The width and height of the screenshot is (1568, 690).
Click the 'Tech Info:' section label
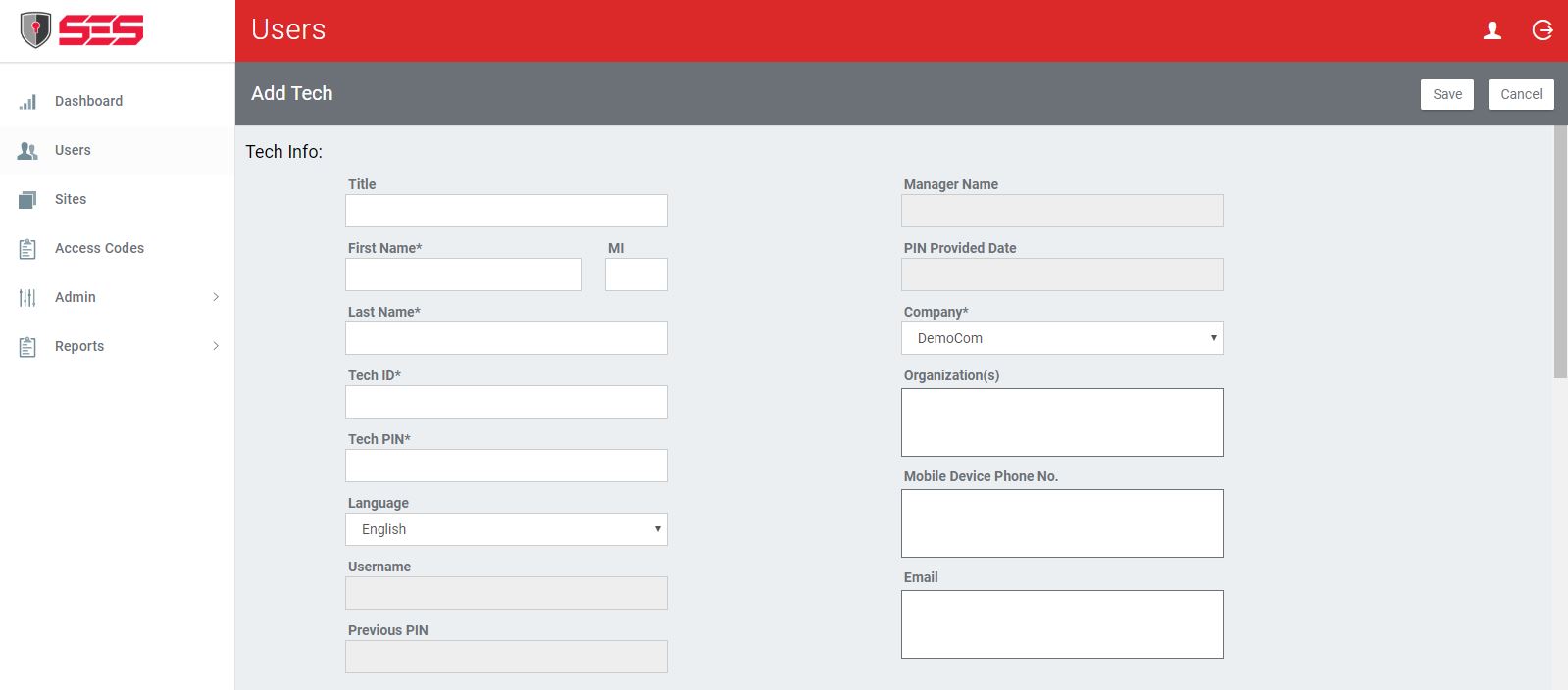click(x=283, y=152)
